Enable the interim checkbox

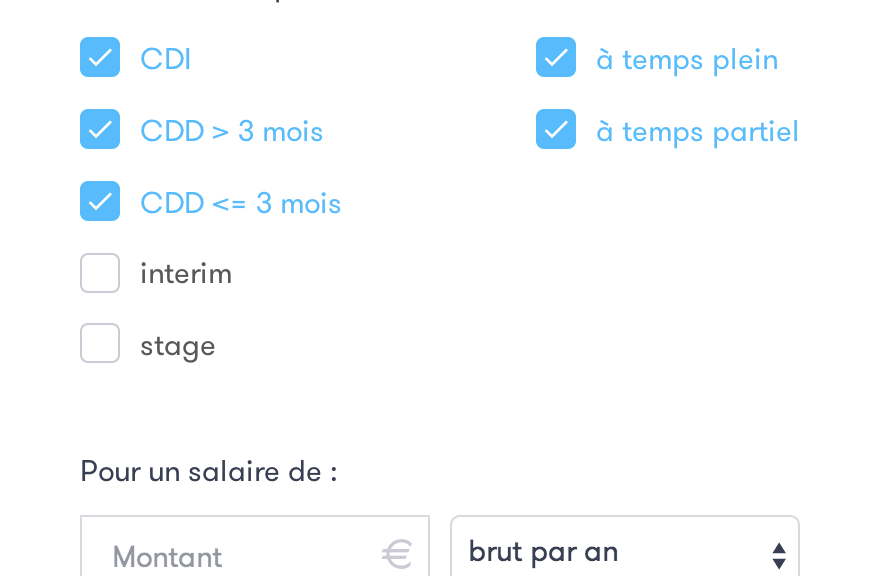coord(100,273)
